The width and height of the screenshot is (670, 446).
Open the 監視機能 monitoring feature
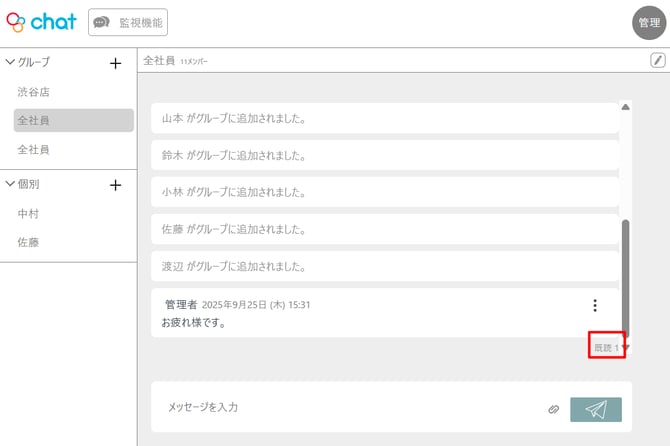click(128, 22)
